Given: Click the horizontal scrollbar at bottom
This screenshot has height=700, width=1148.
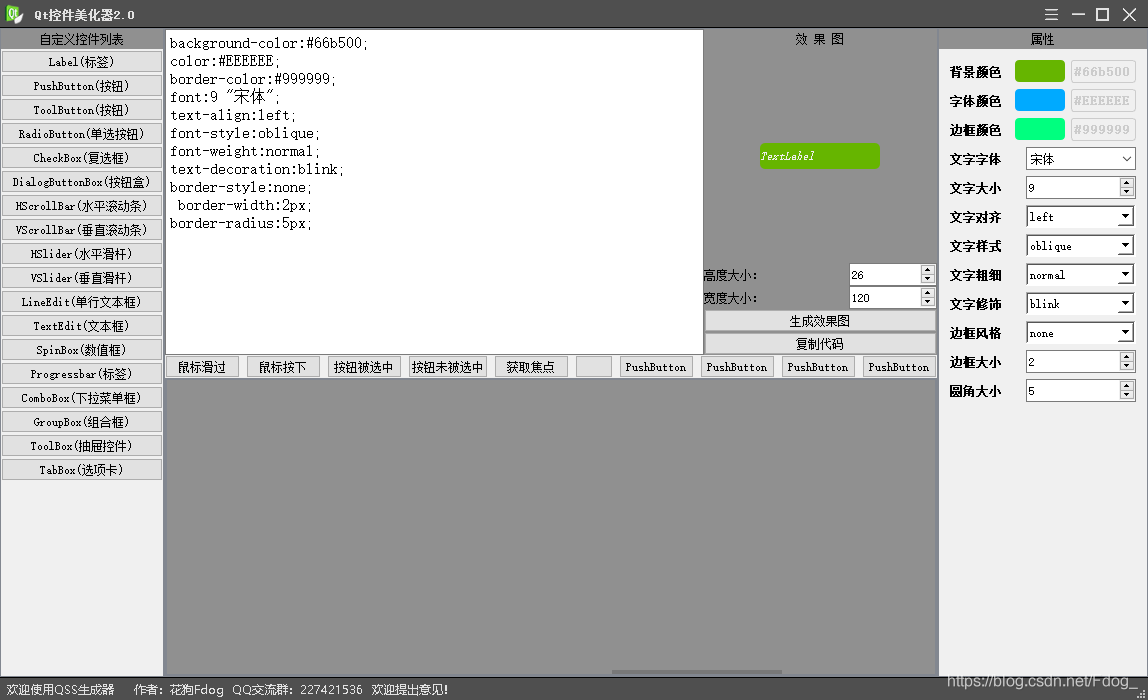Looking at the screenshot, I should [697, 671].
